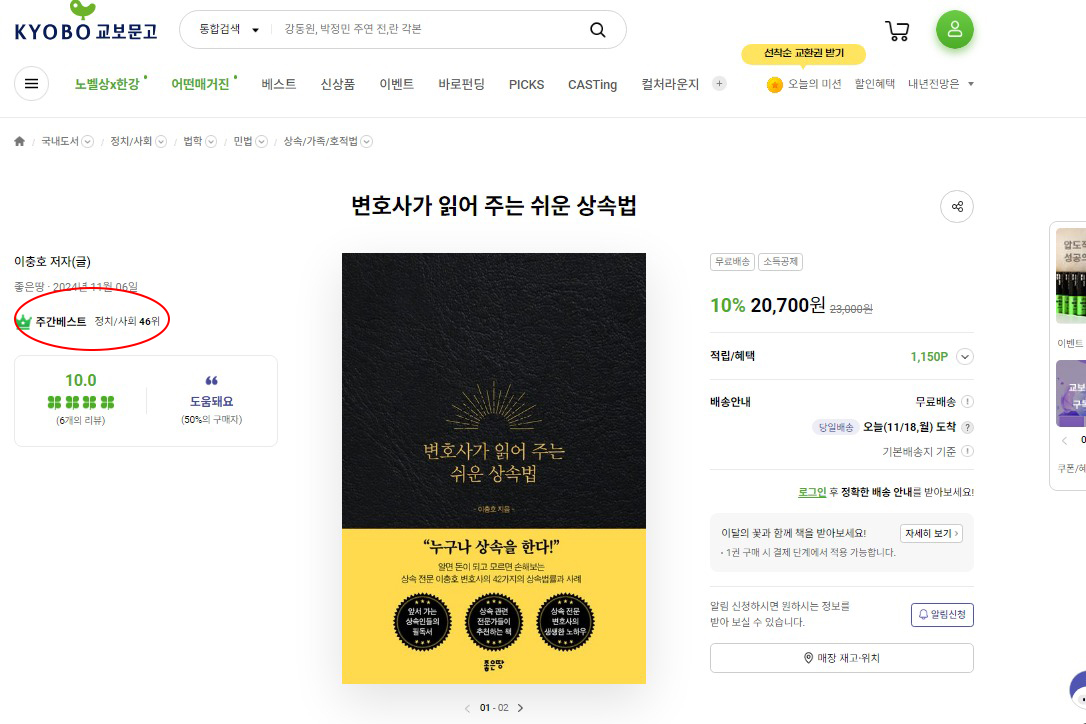Click the share icon beside the title
Viewport: 1086px width, 724px height.
coord(956,206)
